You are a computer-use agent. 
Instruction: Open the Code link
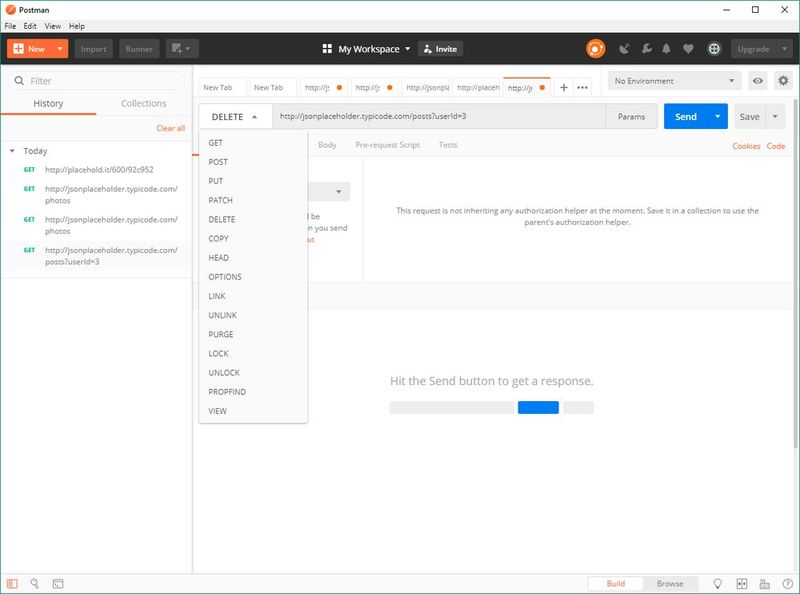(x=776, y=146)
